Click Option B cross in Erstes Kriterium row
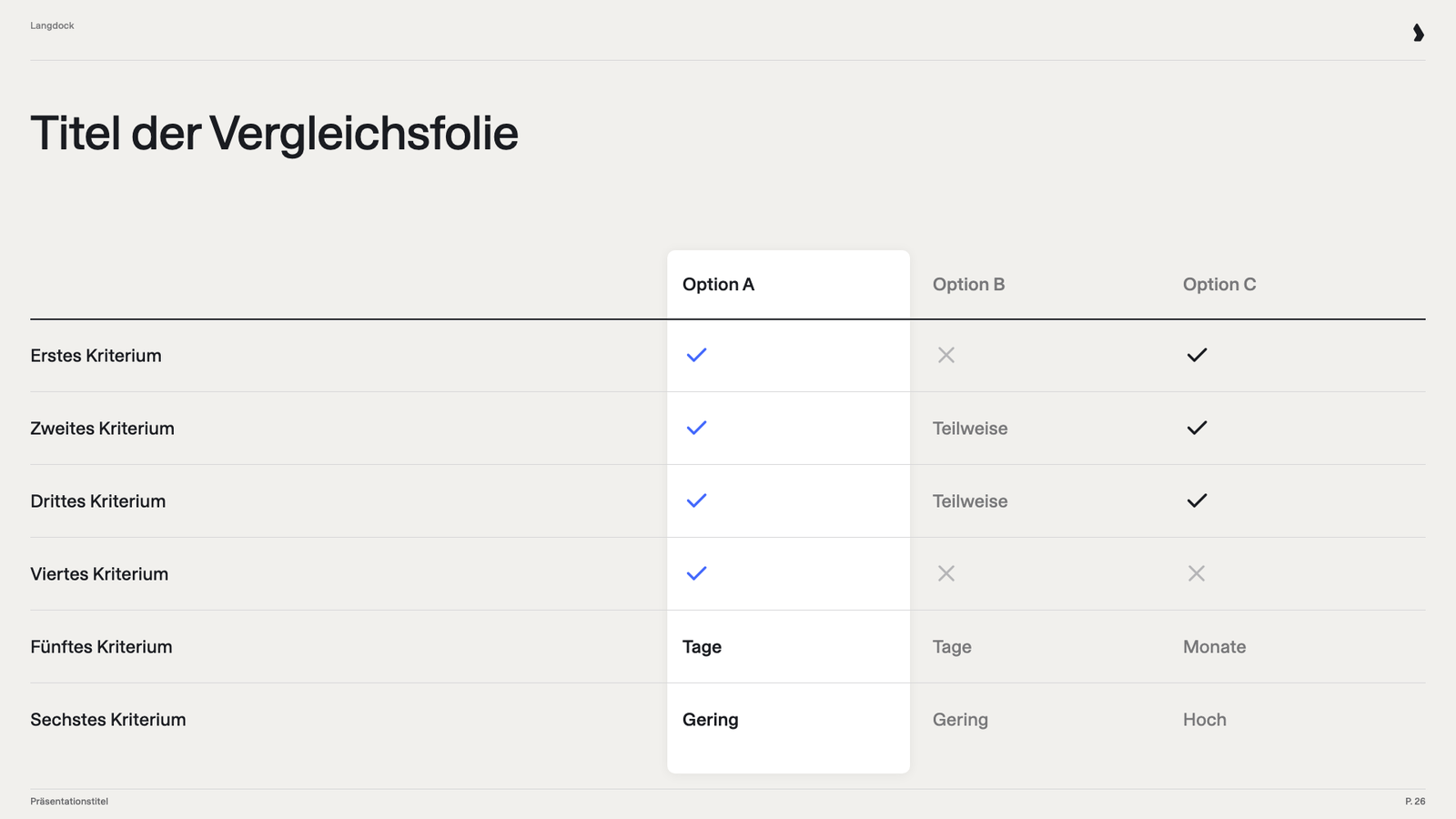This screenshot has height=819, width=1456. (x=946, y=355)
